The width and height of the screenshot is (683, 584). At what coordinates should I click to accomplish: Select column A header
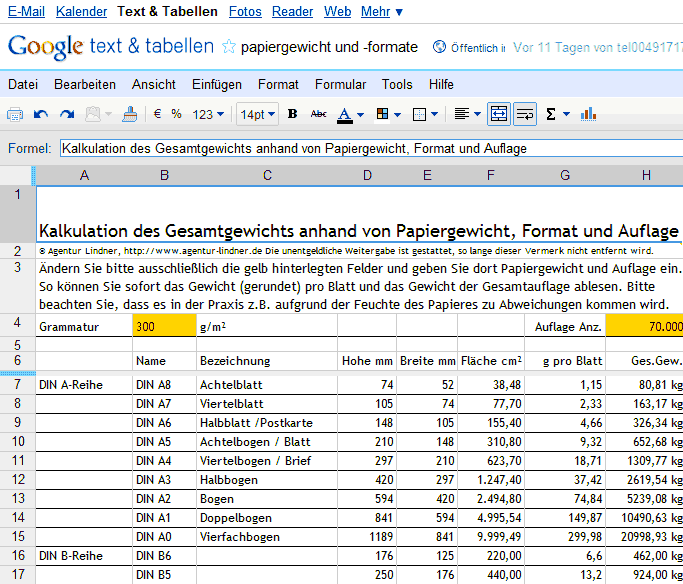[x=85, y=176]
